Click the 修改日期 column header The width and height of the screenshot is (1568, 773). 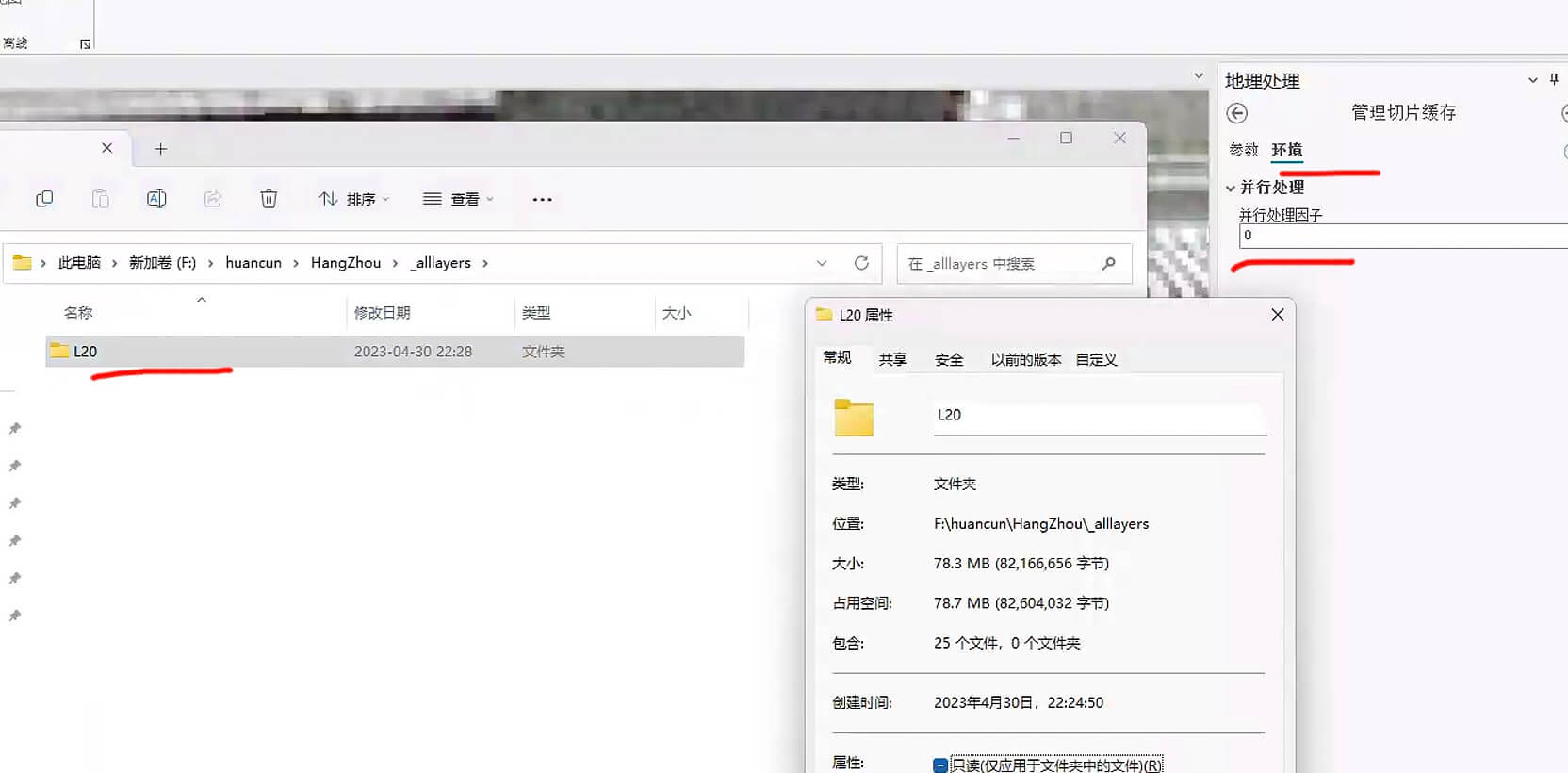point(382,313)
